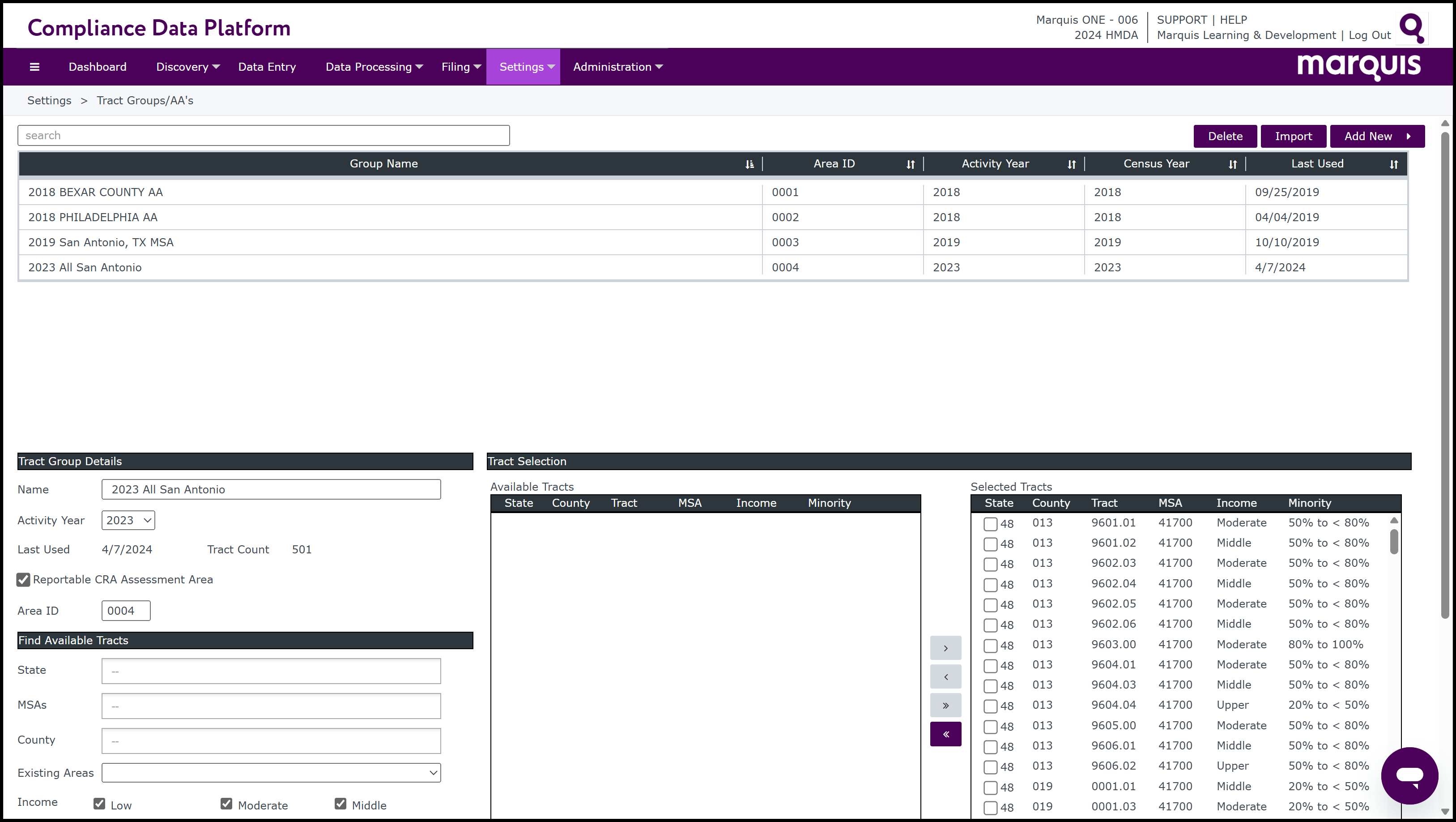The image size is (1456, 822).
Task: Sort by Last Used column icon
Action: coord(1393,164)
